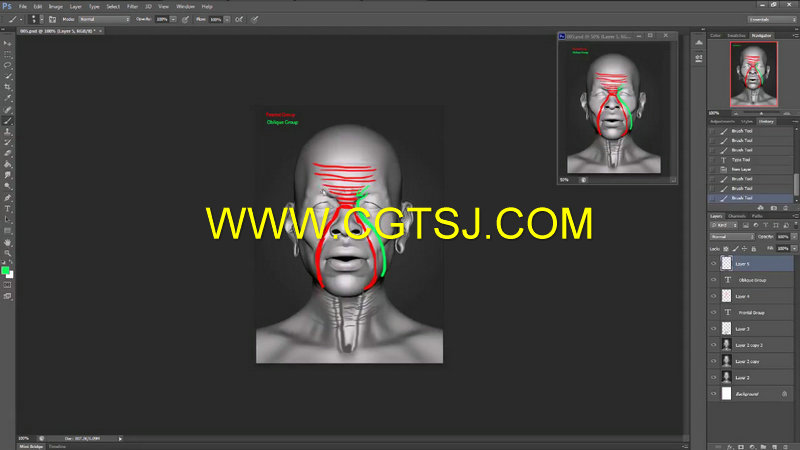Hide Layer 2 copy 2

click(713, 345)
